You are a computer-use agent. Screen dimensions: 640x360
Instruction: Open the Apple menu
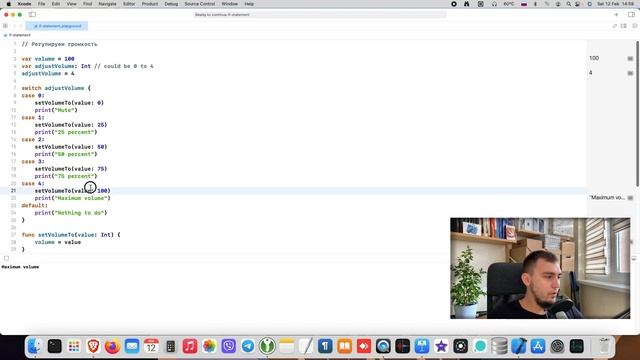point(9,4)
